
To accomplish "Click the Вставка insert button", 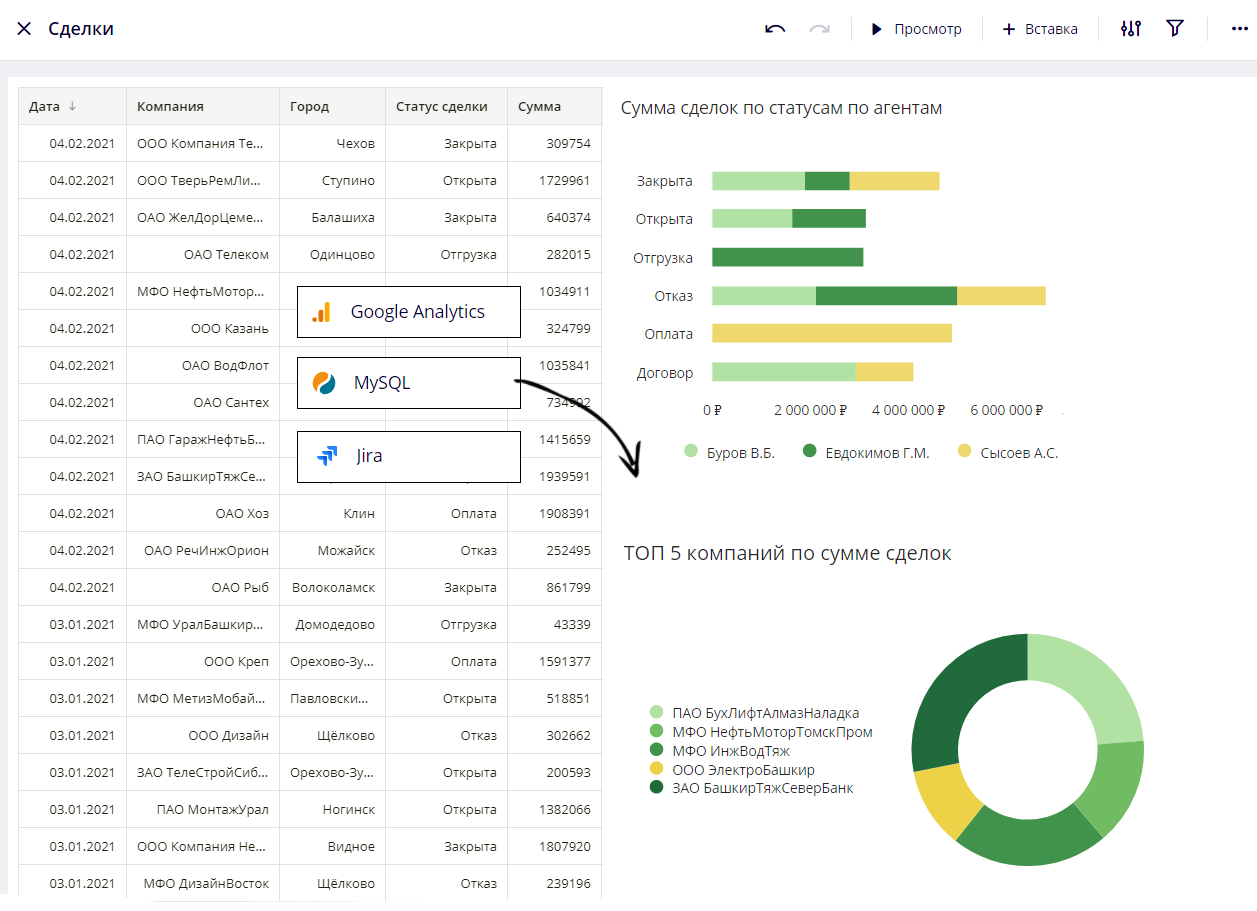I will coord(1040,29).
